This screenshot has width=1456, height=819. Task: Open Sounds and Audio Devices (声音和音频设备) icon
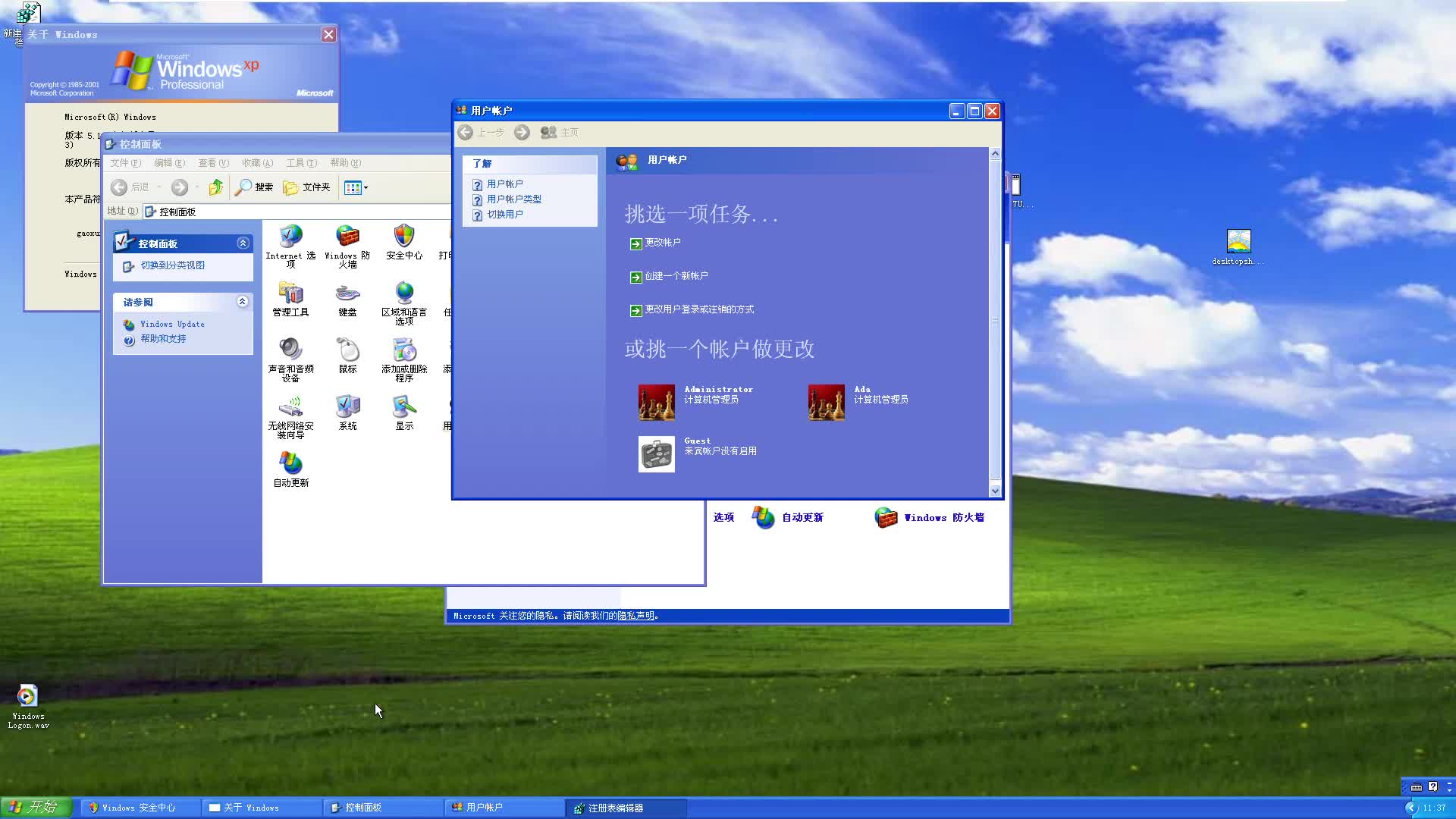290,350
